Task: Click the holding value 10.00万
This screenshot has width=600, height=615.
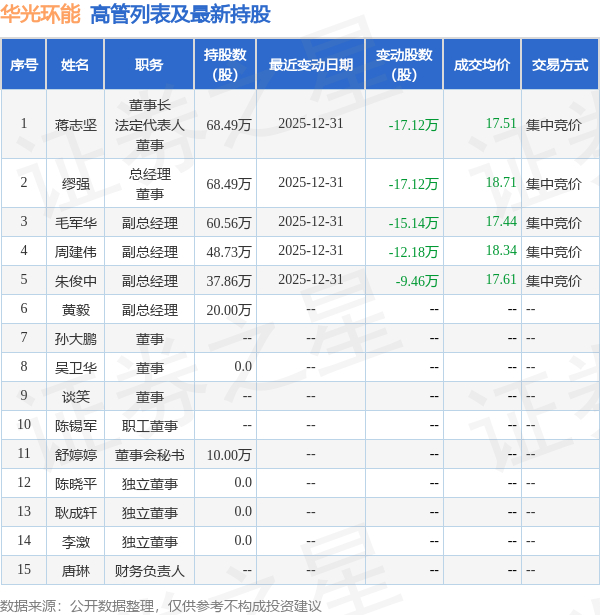Action: [x=229, y=455]
